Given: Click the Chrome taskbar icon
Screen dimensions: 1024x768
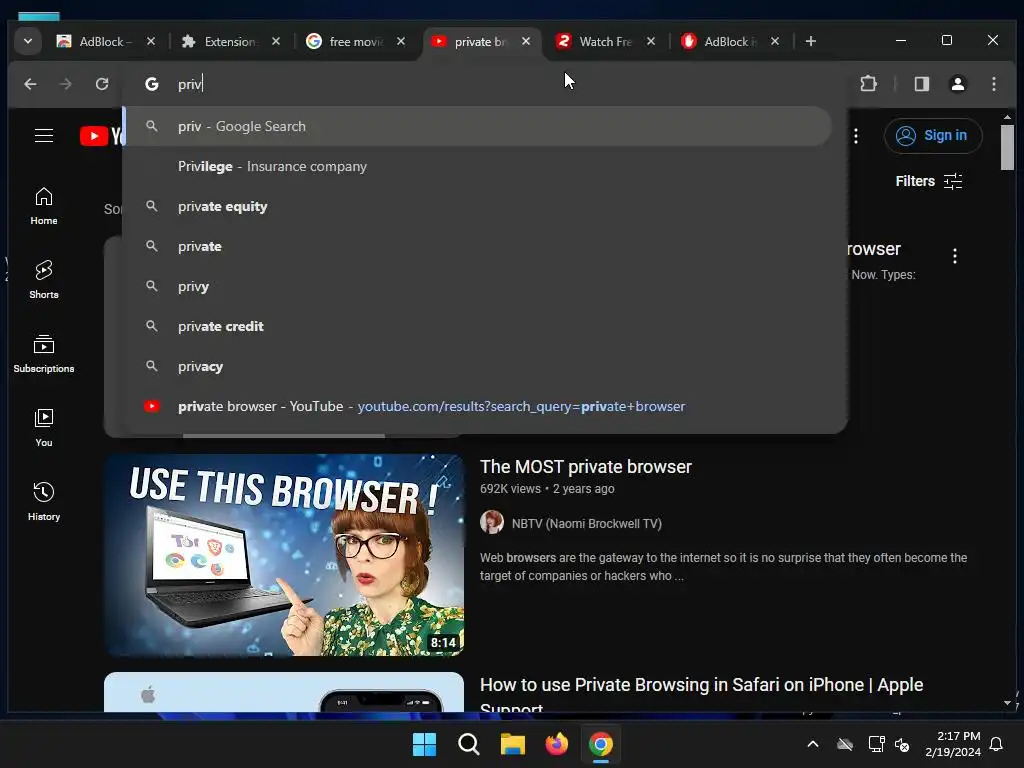Looking at the screenshot, I should coord(601,744).
